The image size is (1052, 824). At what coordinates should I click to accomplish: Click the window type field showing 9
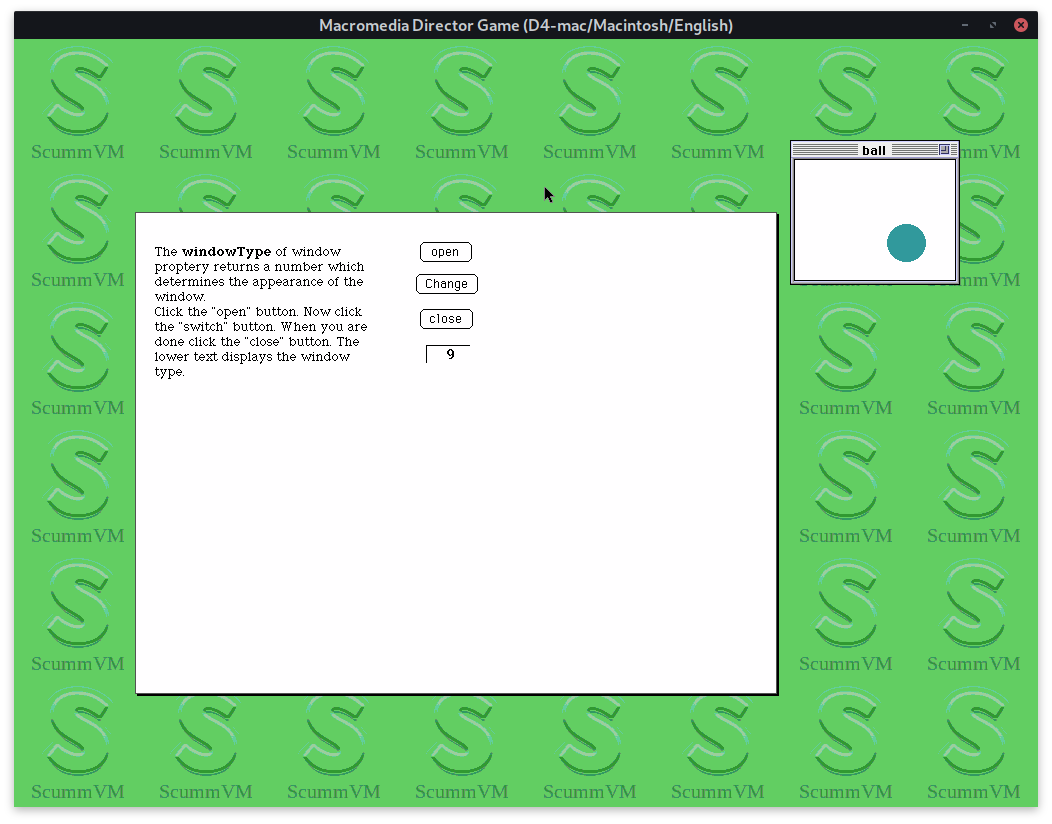[448, 354]
